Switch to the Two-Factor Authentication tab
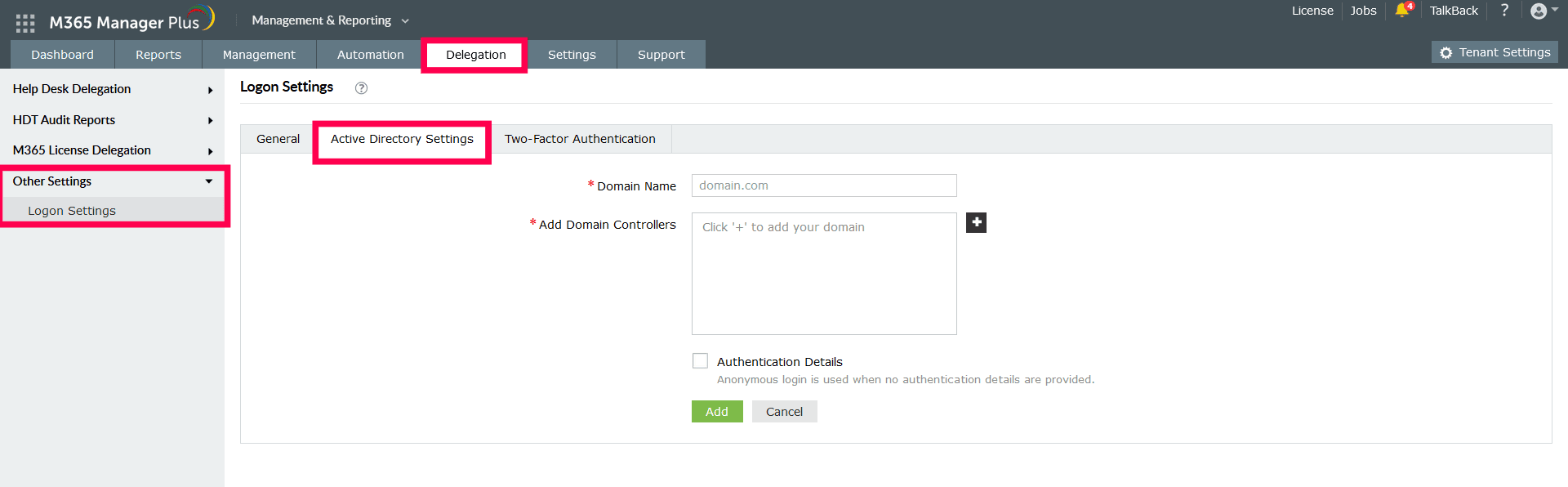 click(580, 139)
